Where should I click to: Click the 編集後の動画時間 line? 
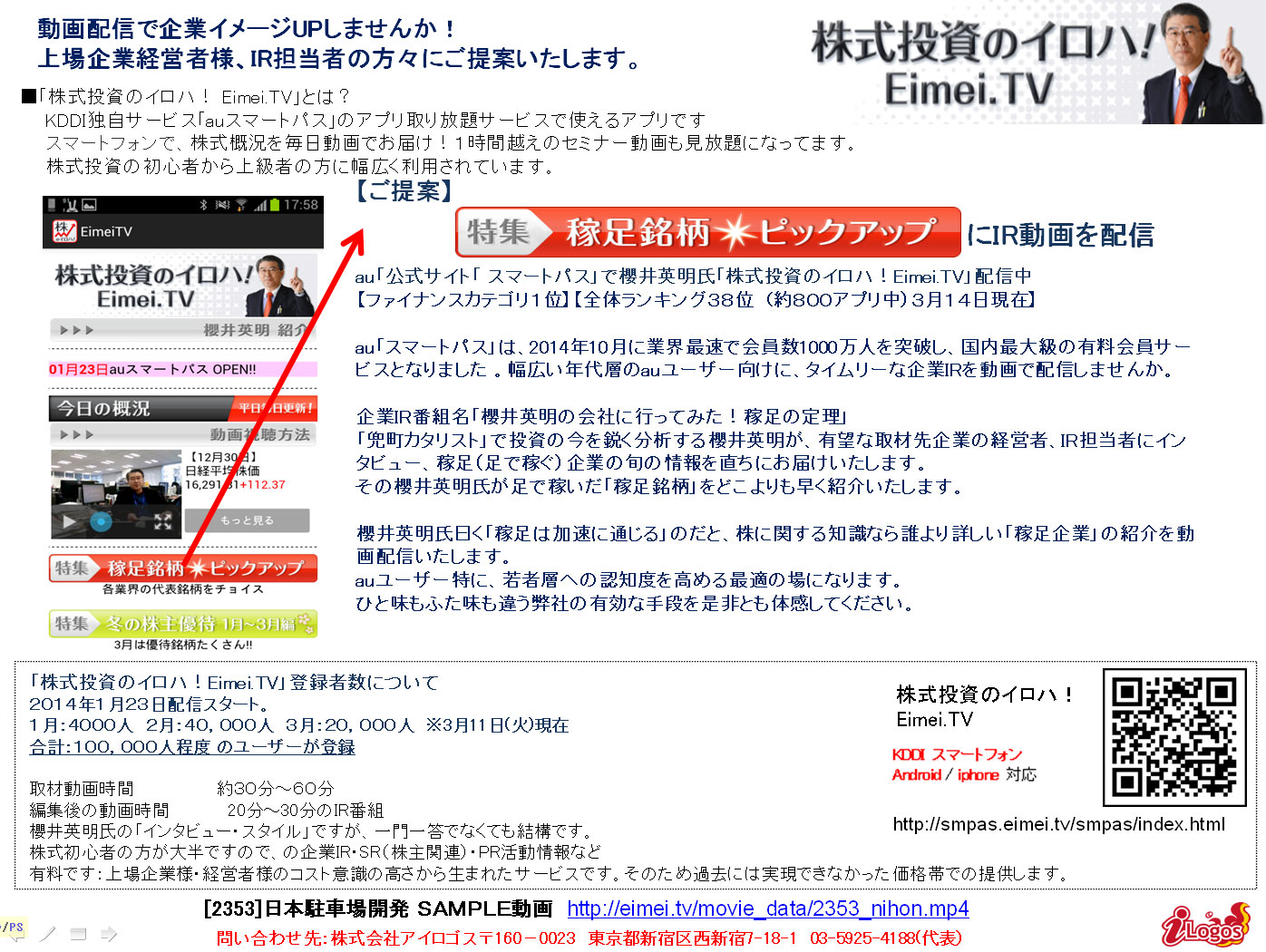tap(207, 811)
